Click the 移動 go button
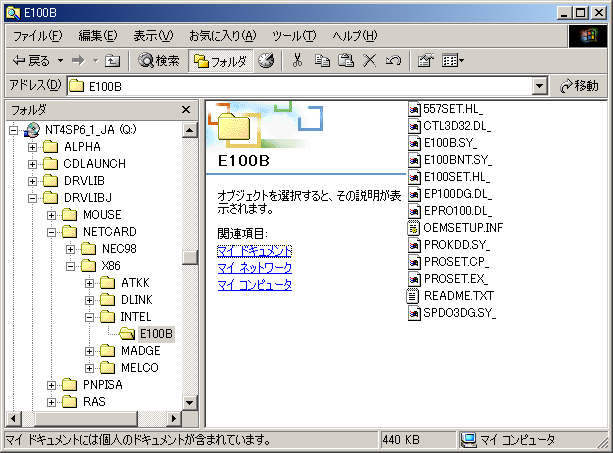This screenshot has width=613, height=453. [579, 86]
